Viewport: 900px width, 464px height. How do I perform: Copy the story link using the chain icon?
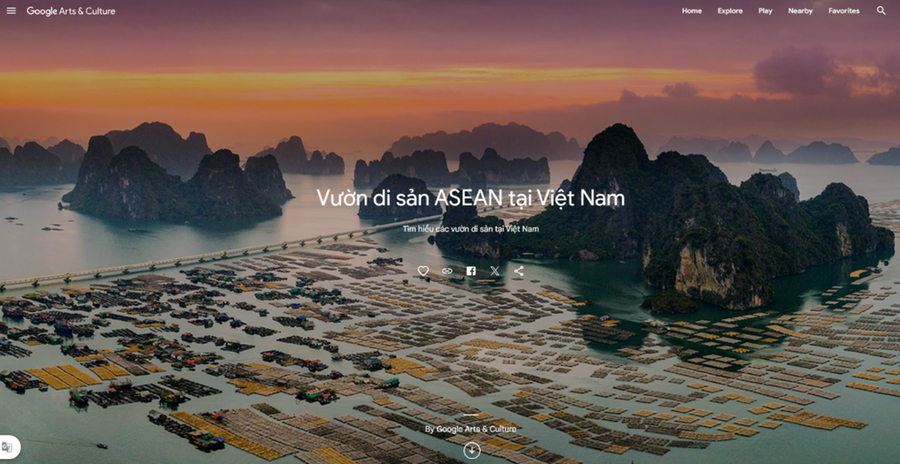coord(447,271)
